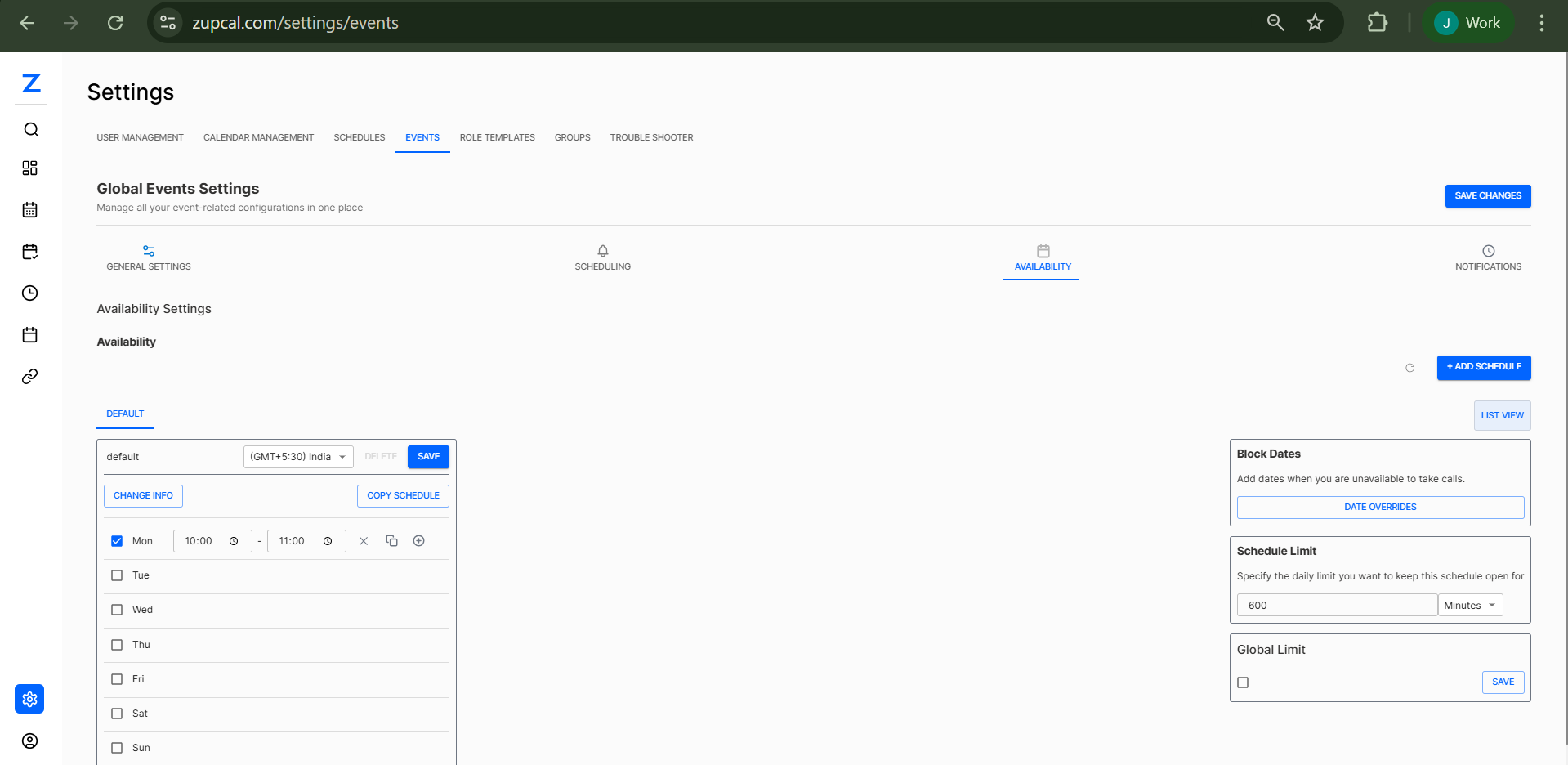Remove Monday time slot using the X icon
Viewport: 1568px width, 765px height.
[364, 540]
